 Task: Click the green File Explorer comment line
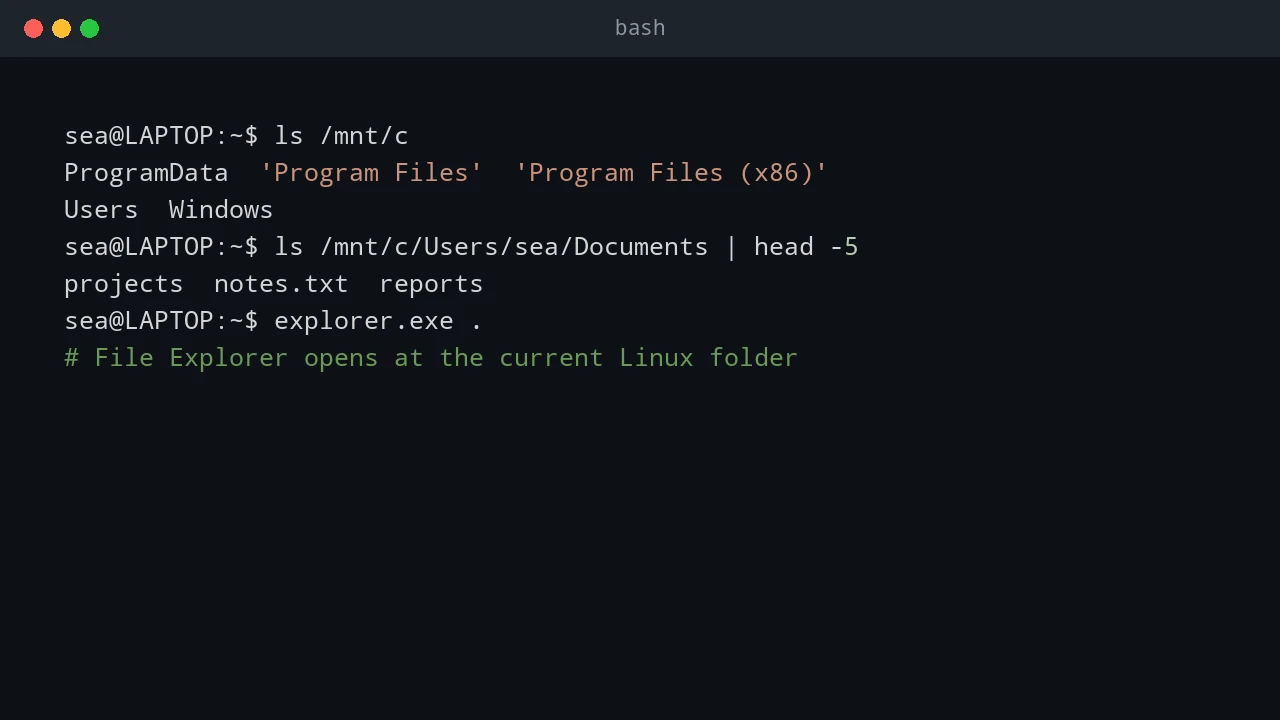431,357
